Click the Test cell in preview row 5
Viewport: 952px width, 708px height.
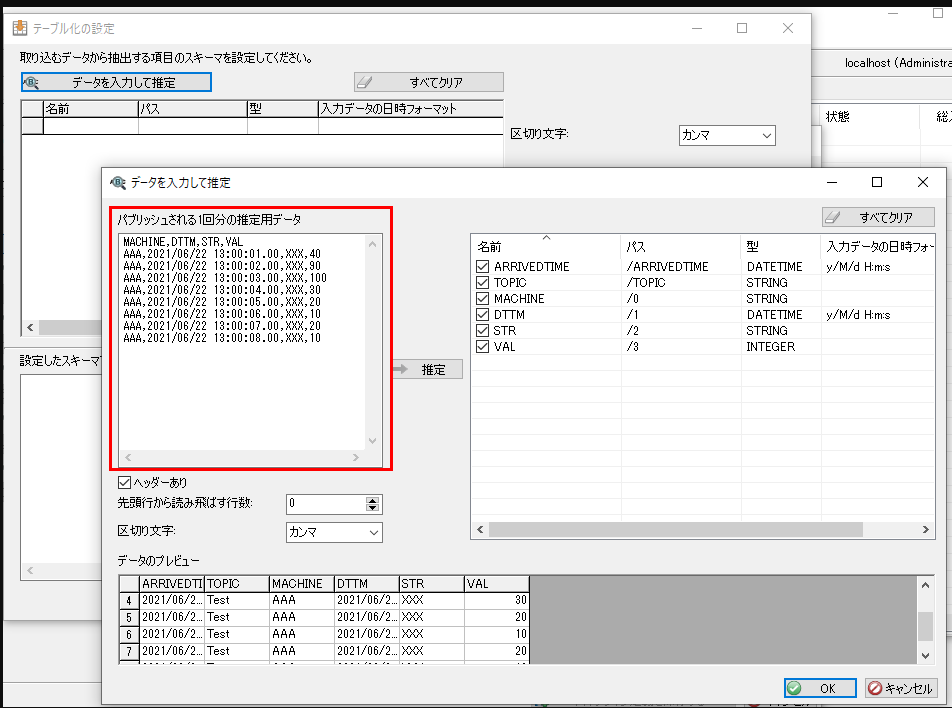coord(237,617)
